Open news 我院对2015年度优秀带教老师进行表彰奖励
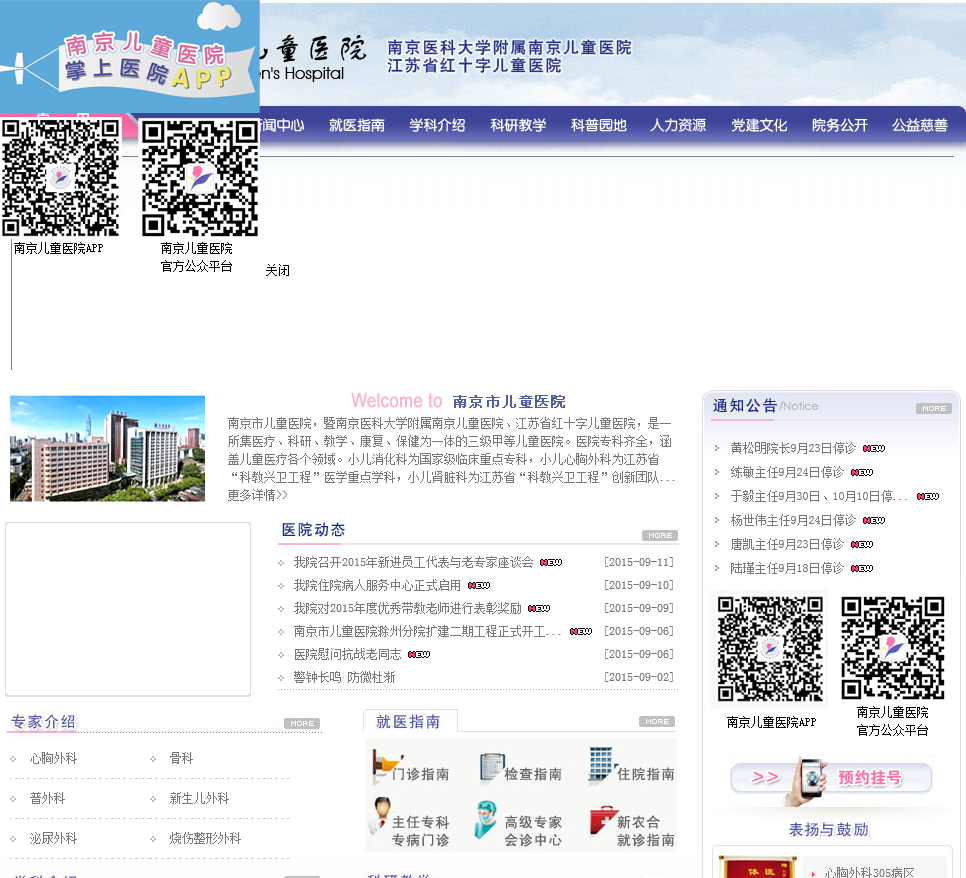Screen dimensions: 966x878 407,609
